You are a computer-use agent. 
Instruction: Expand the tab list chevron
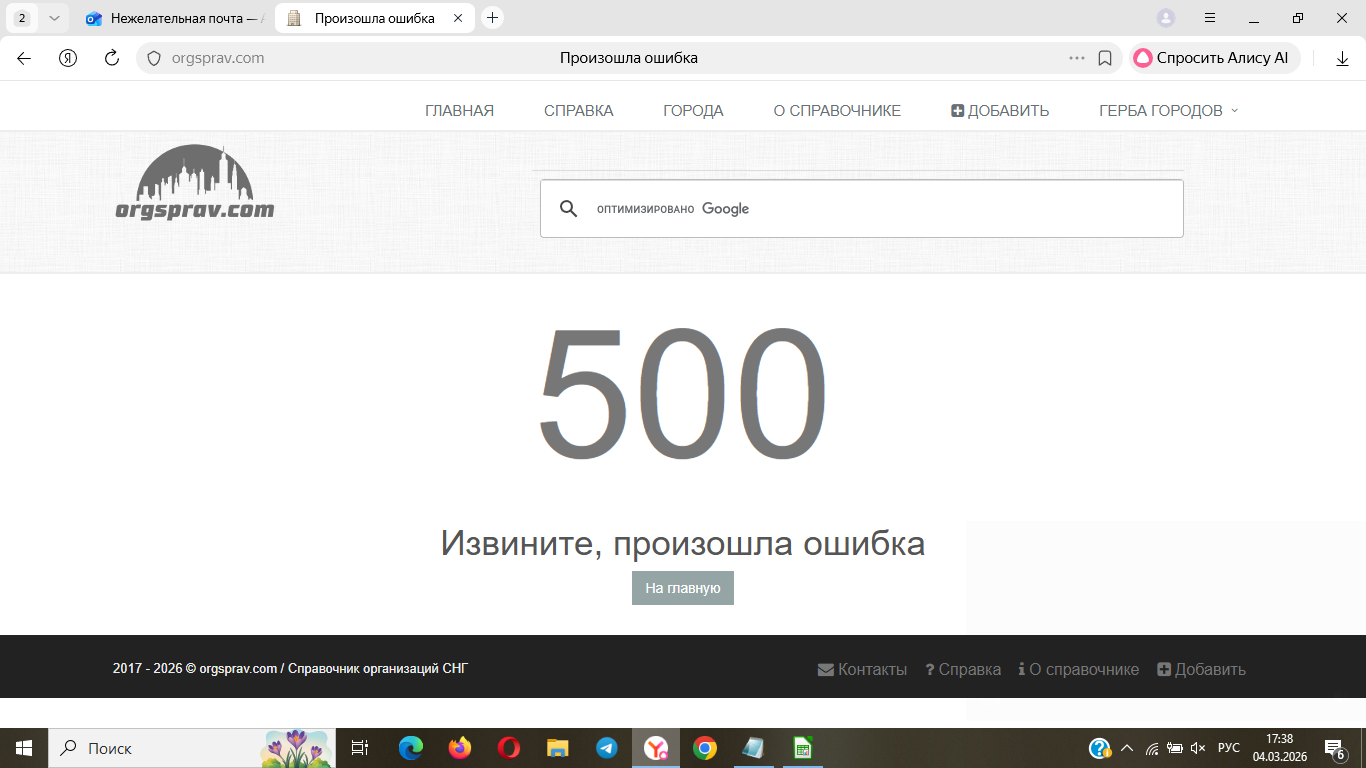(x=54, y=18)
